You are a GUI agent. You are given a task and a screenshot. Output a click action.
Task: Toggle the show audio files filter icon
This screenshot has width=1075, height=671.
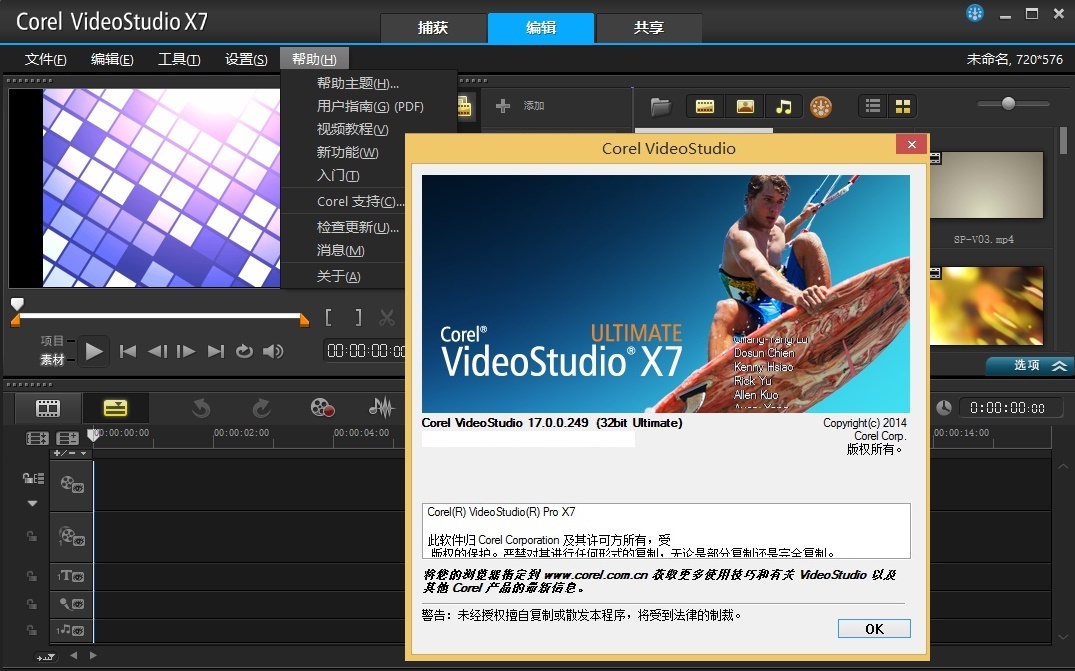pos(783,106)
